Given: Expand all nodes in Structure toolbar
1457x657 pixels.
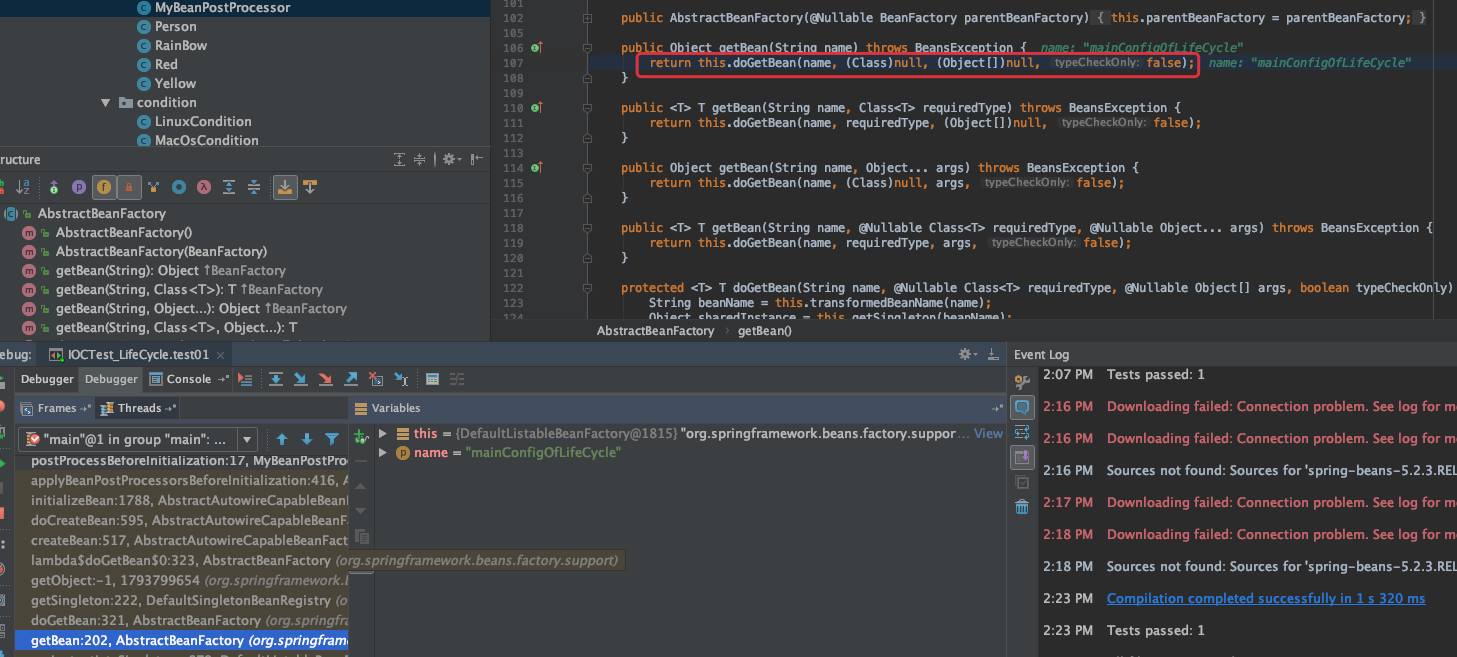Looking at the screenshot, I should 229,187.
